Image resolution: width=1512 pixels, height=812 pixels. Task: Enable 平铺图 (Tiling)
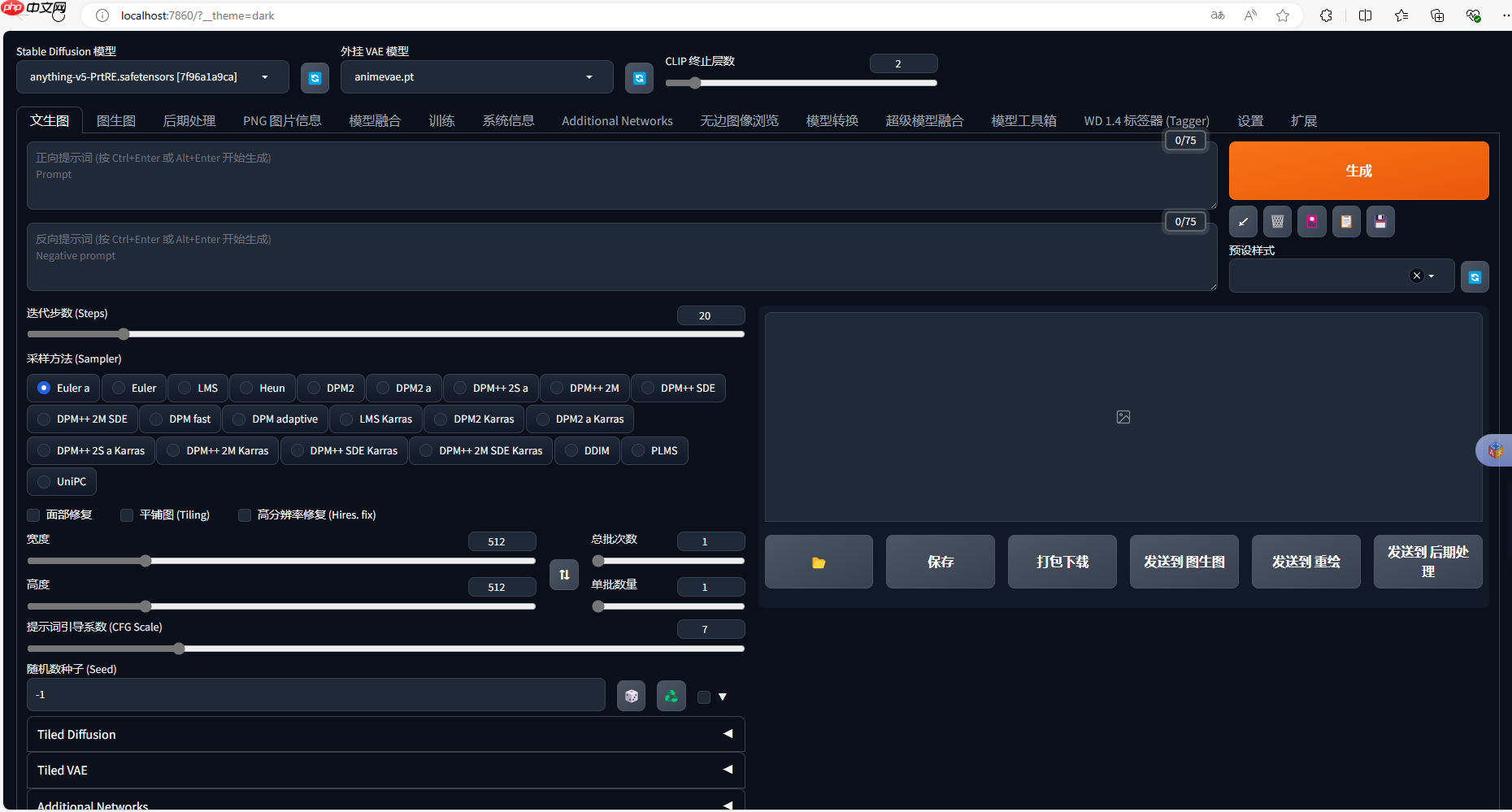127,515
